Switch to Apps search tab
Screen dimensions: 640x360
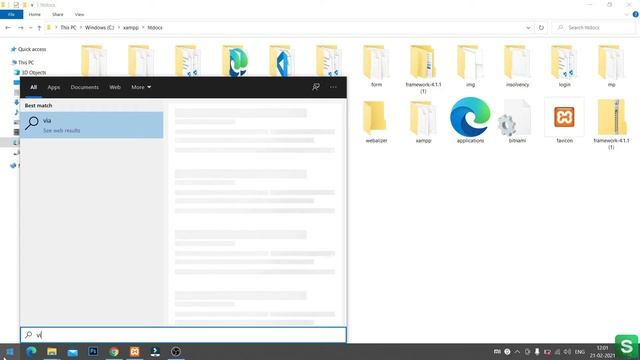pos(53,87)
